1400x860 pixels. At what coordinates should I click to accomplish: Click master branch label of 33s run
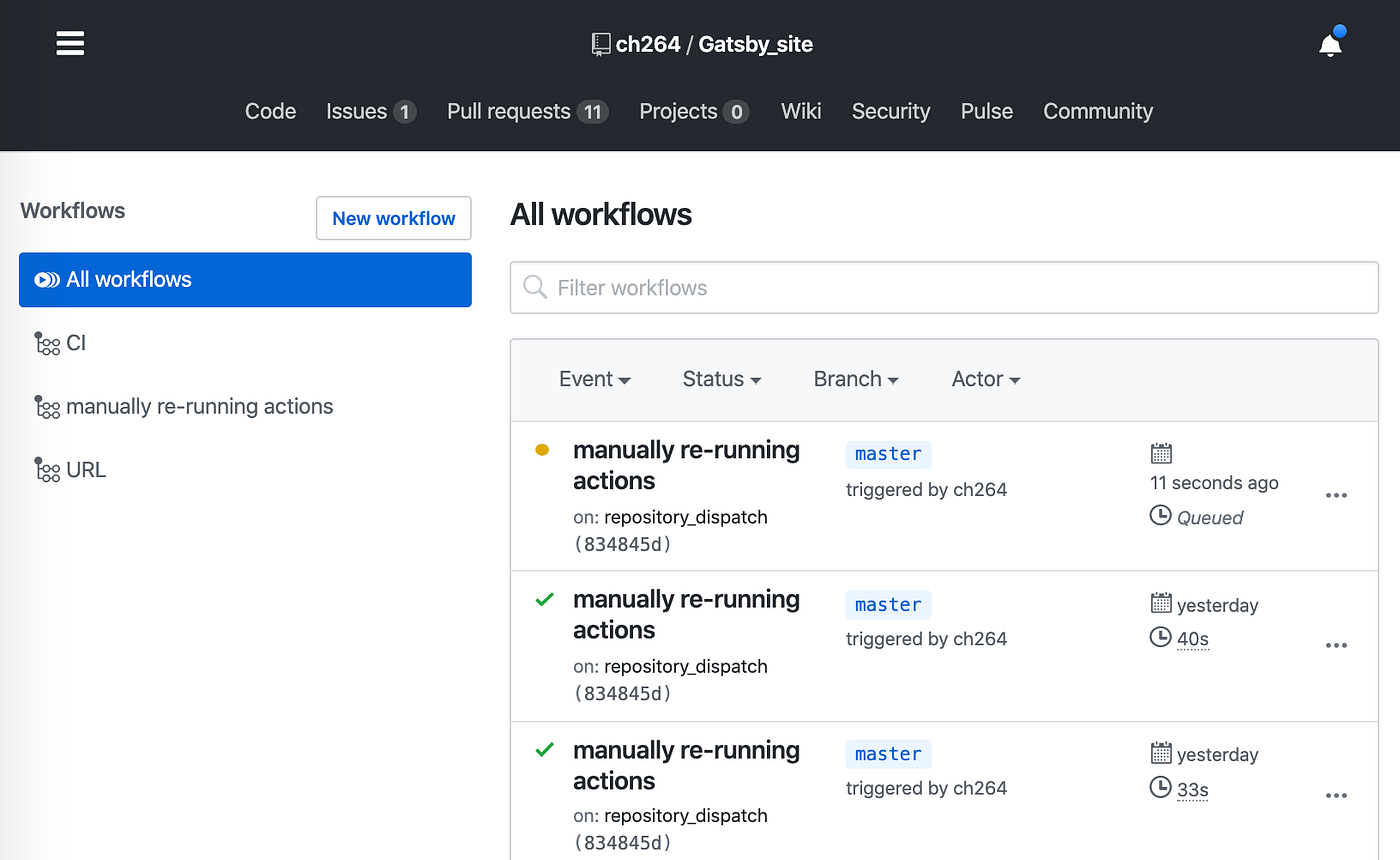(888, 754)
